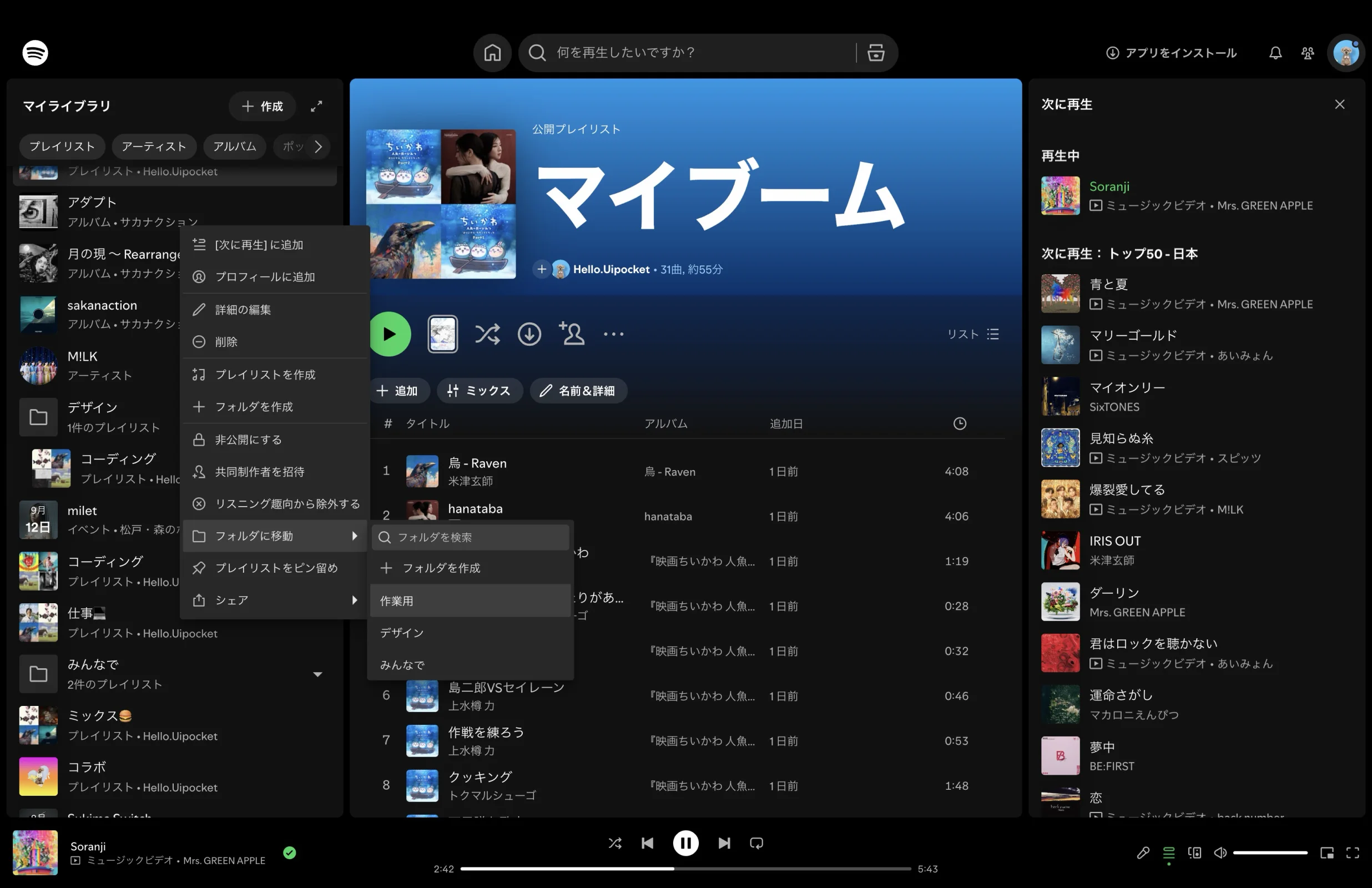
Task: Open connect to a device icon
Action: (1194, 852)
